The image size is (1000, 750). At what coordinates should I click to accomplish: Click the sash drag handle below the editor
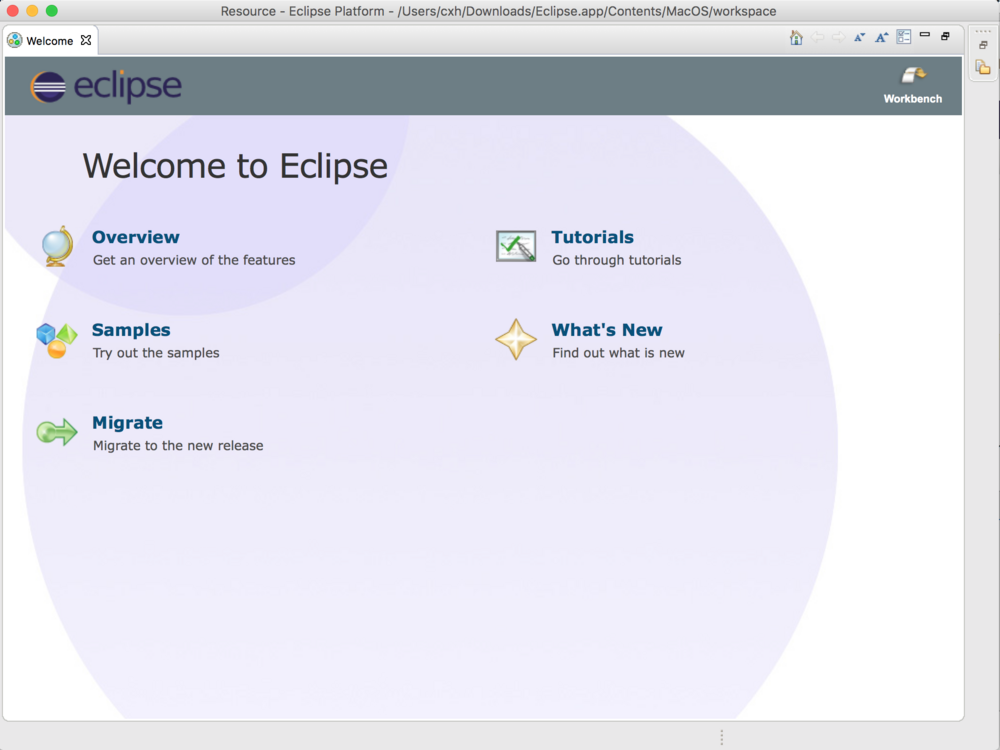pos(722,737)
